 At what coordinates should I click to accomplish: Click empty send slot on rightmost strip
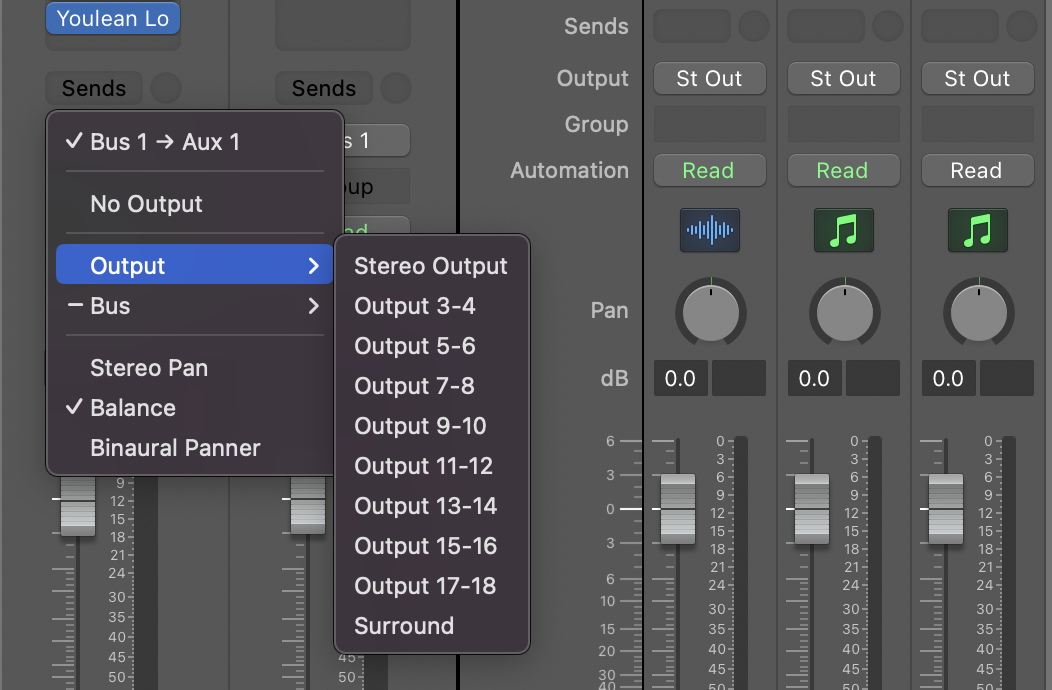coord(960,26)
